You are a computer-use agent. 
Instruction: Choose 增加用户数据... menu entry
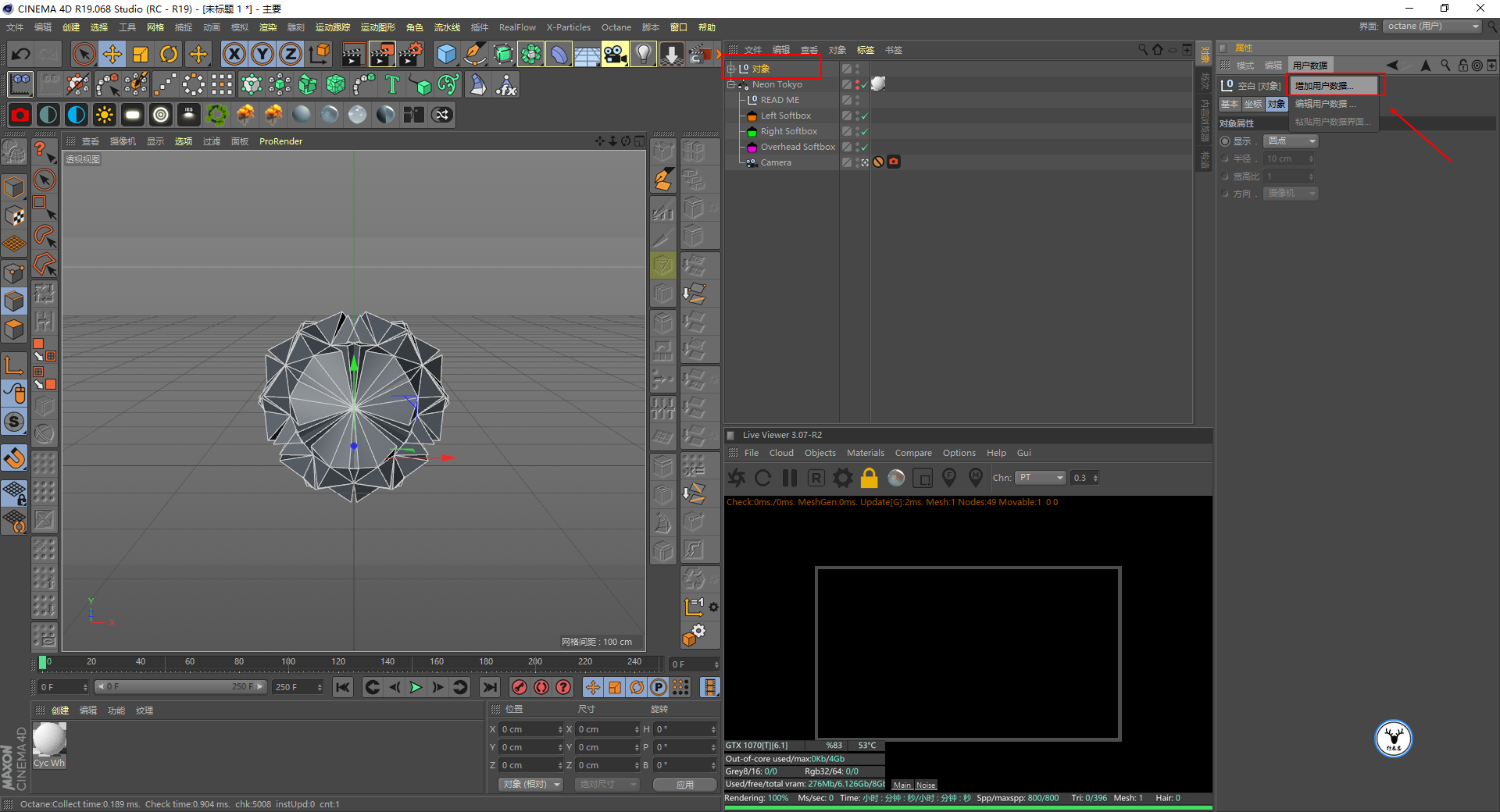pos(1335,85)
